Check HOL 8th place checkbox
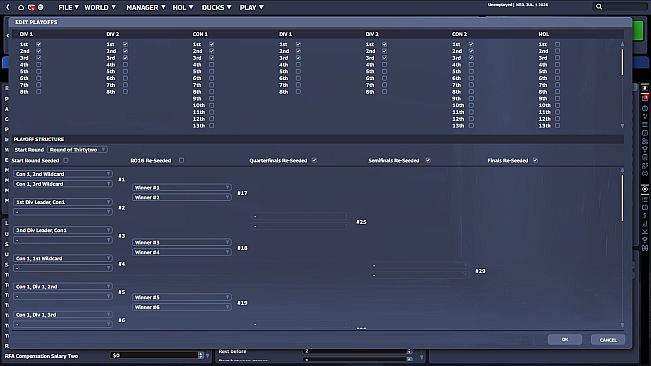 pos(558,92)
